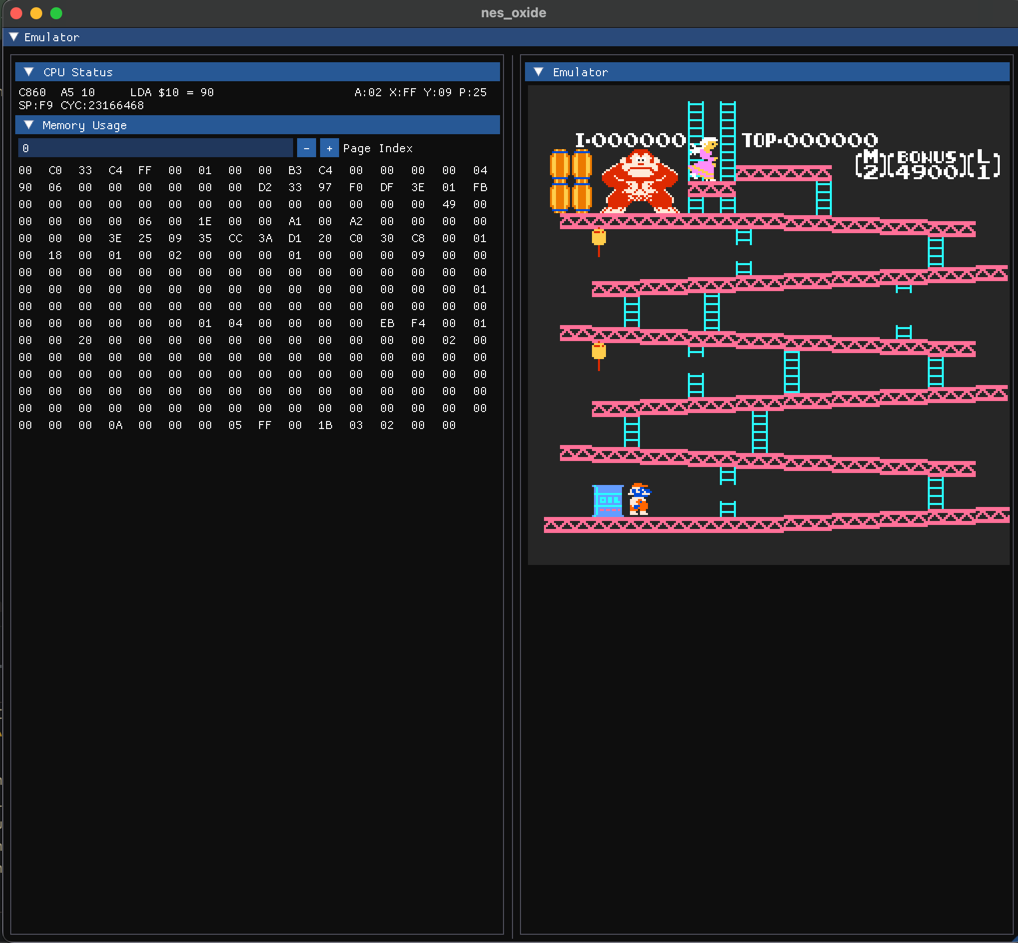
Task: Collapse the right Emulator panel triangle
Action: point(538,72)
